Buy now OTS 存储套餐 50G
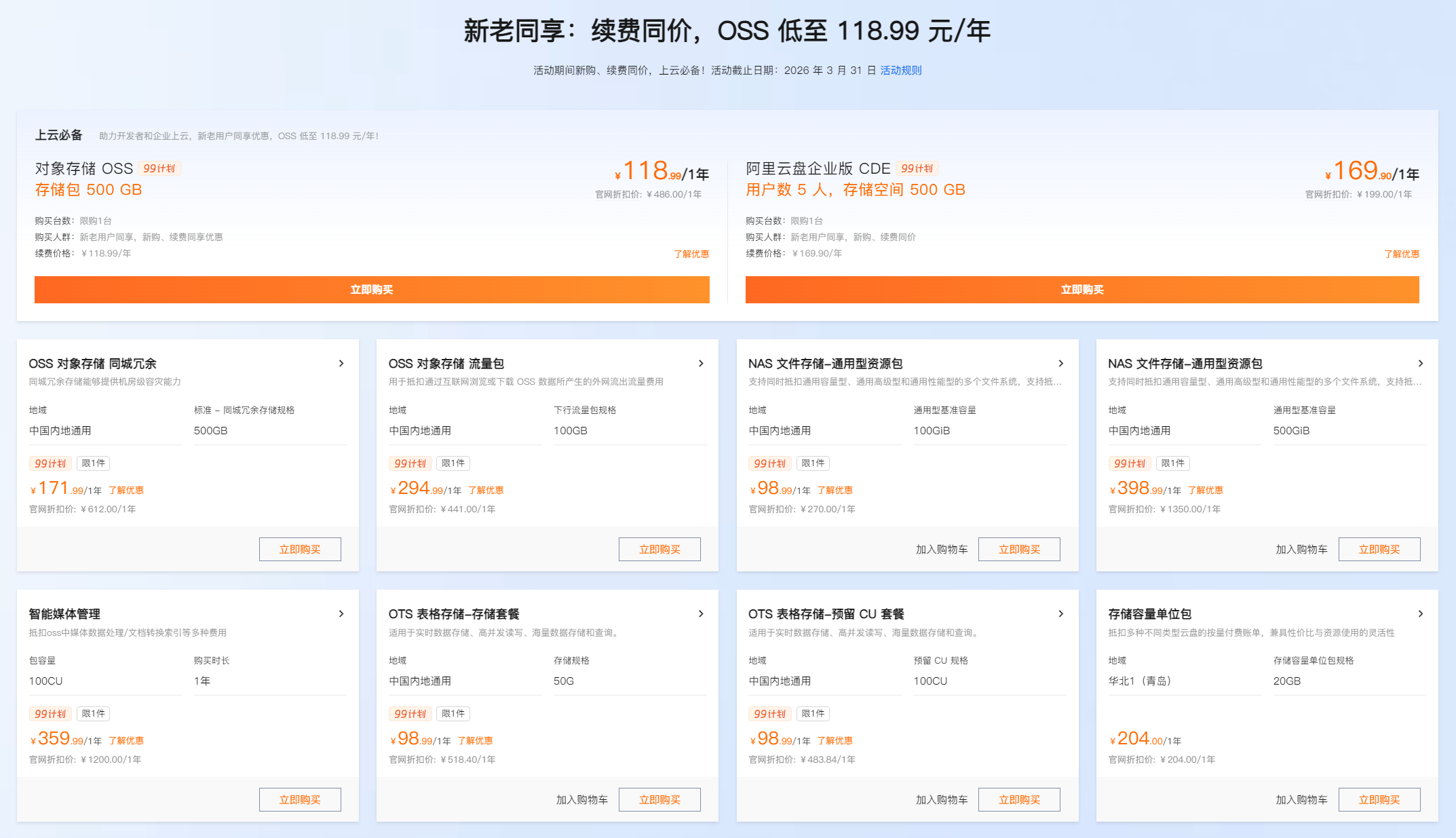 [x=659, y=800]
